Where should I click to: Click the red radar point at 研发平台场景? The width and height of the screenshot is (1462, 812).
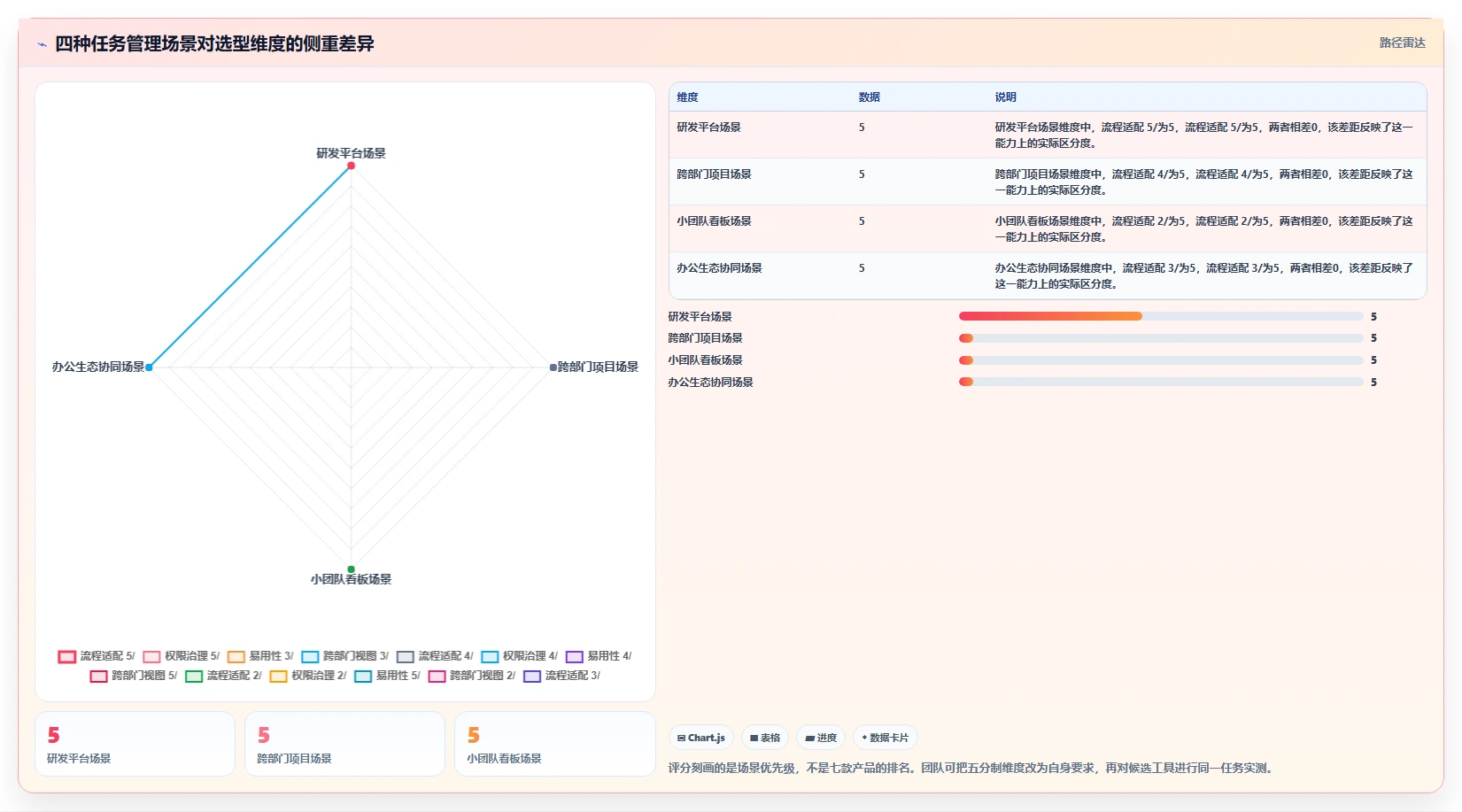(x=351, y=166)
